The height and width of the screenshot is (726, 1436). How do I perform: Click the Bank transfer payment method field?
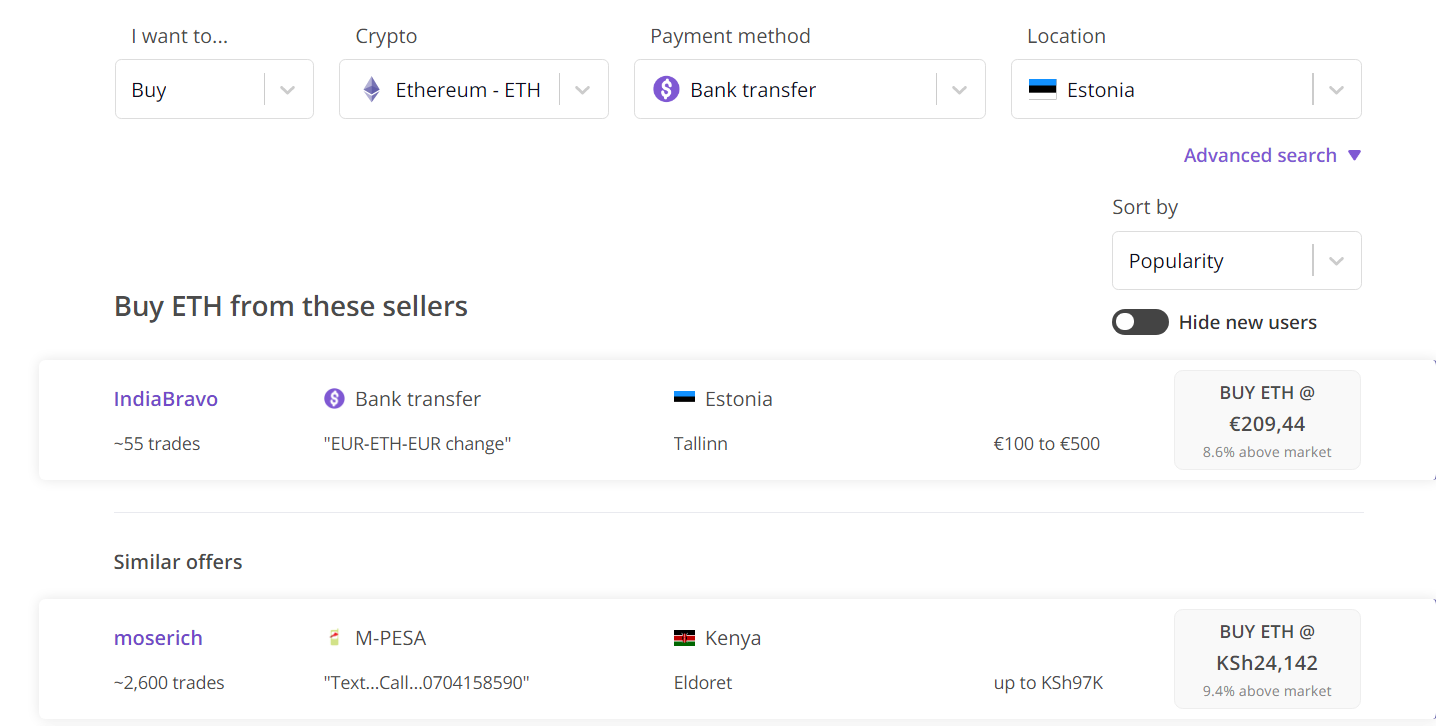click(x=790, y=90)
